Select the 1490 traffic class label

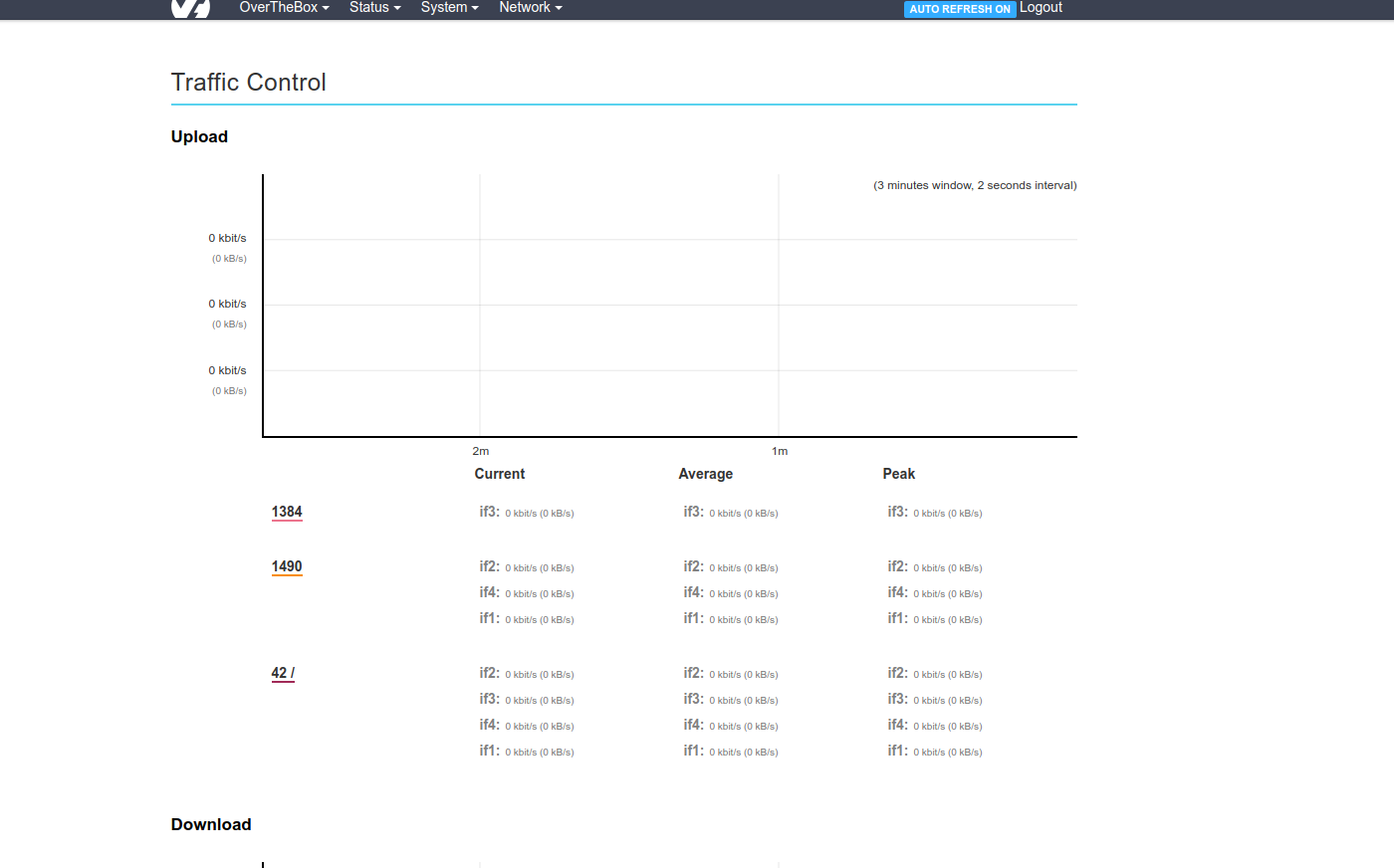point(287,566)
